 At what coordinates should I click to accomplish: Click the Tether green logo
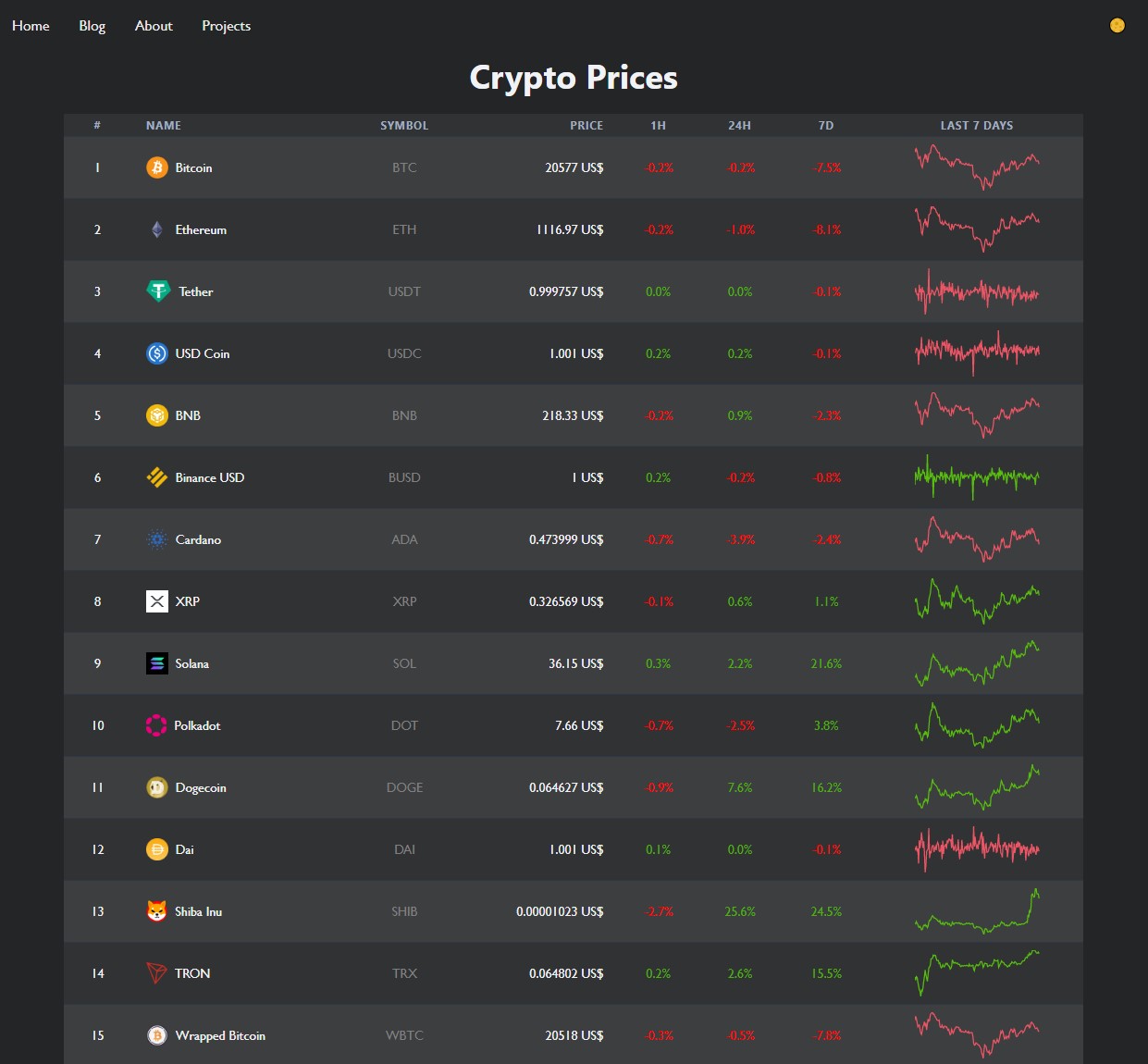click(x=158, y=291)
